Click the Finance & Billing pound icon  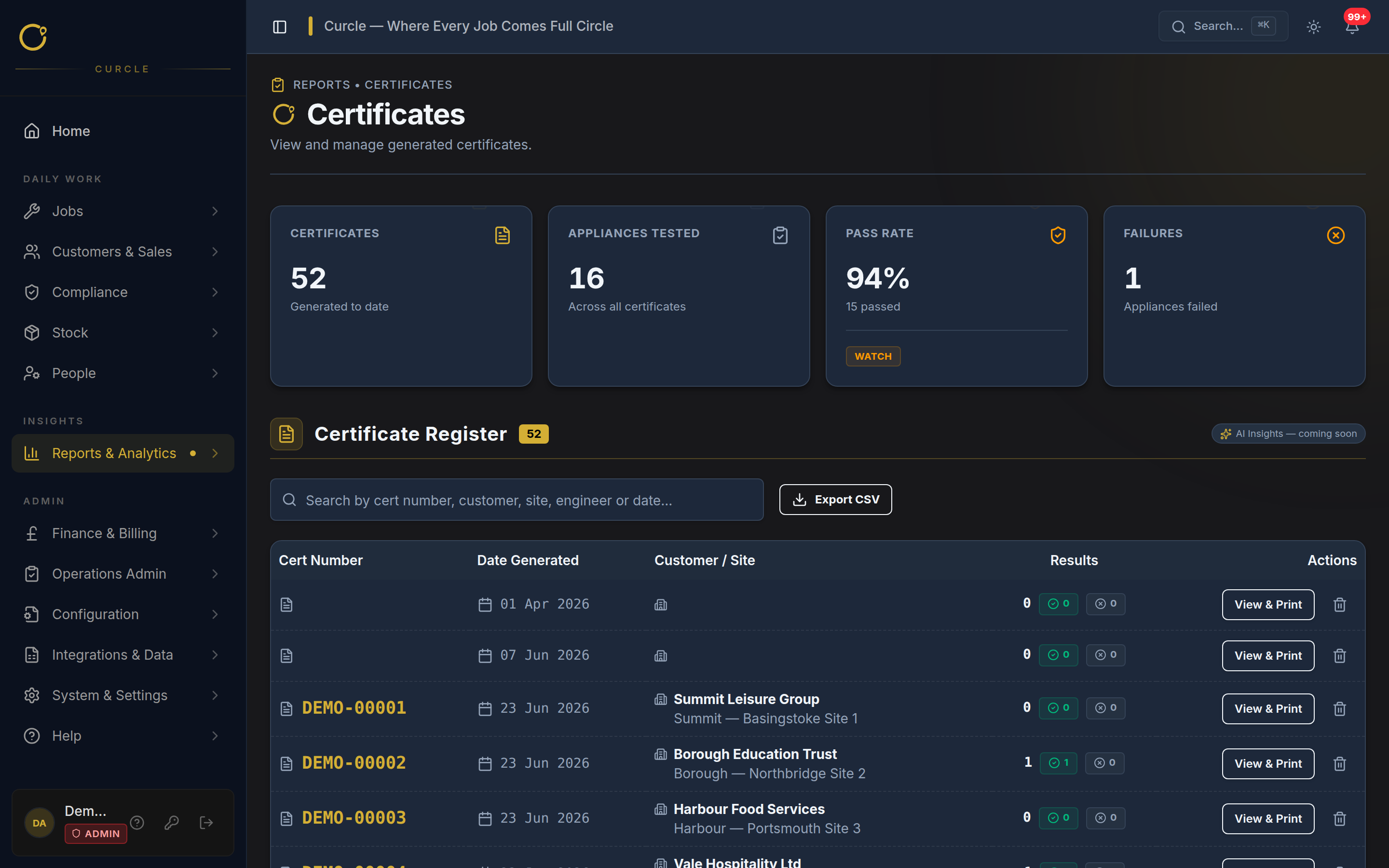coord(31,533)
